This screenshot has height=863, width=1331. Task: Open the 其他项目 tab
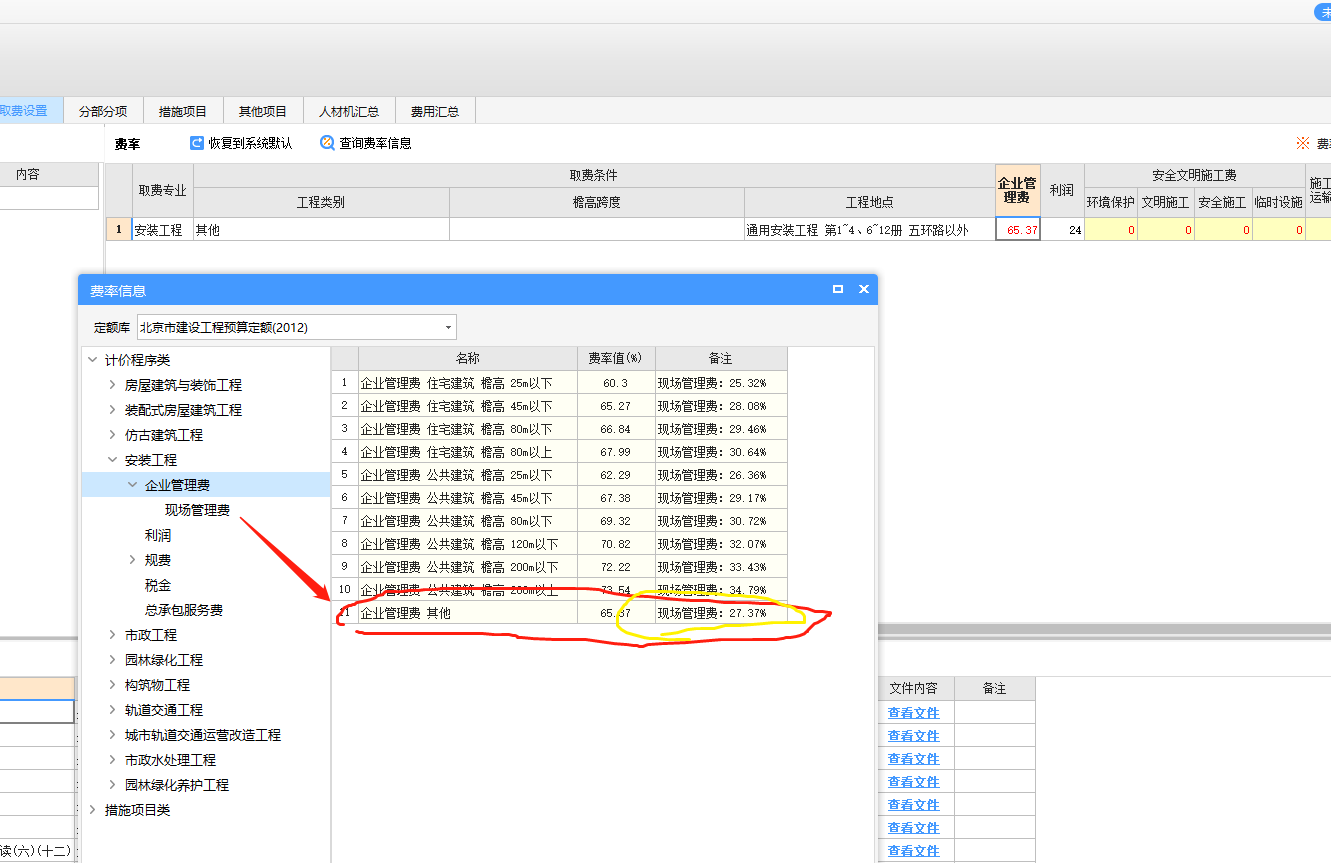(x=263, y=111)
